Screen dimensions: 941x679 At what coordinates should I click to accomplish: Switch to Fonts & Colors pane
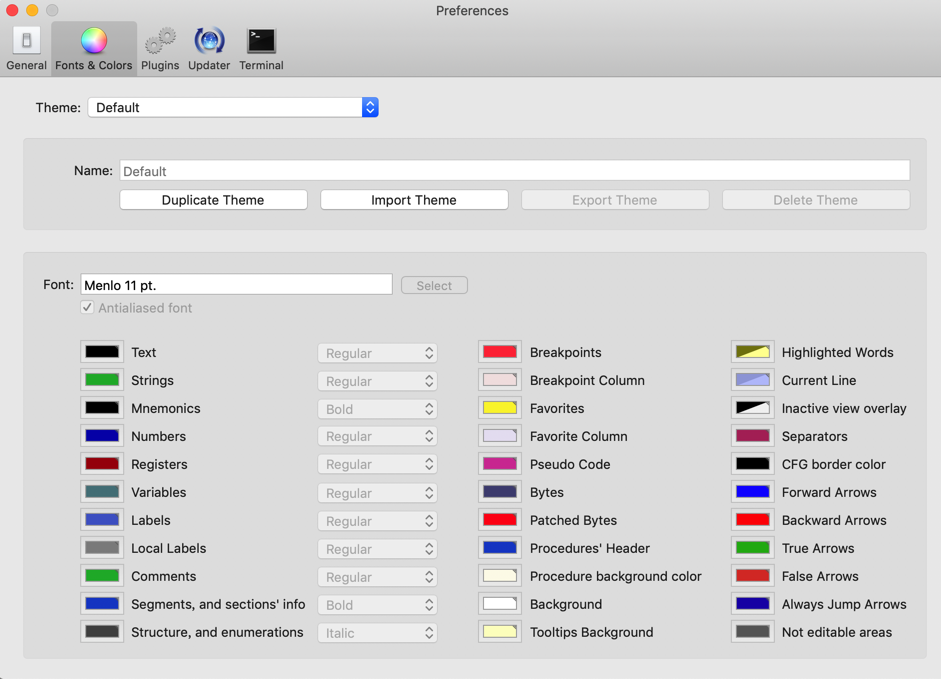(x=94, y=49)
